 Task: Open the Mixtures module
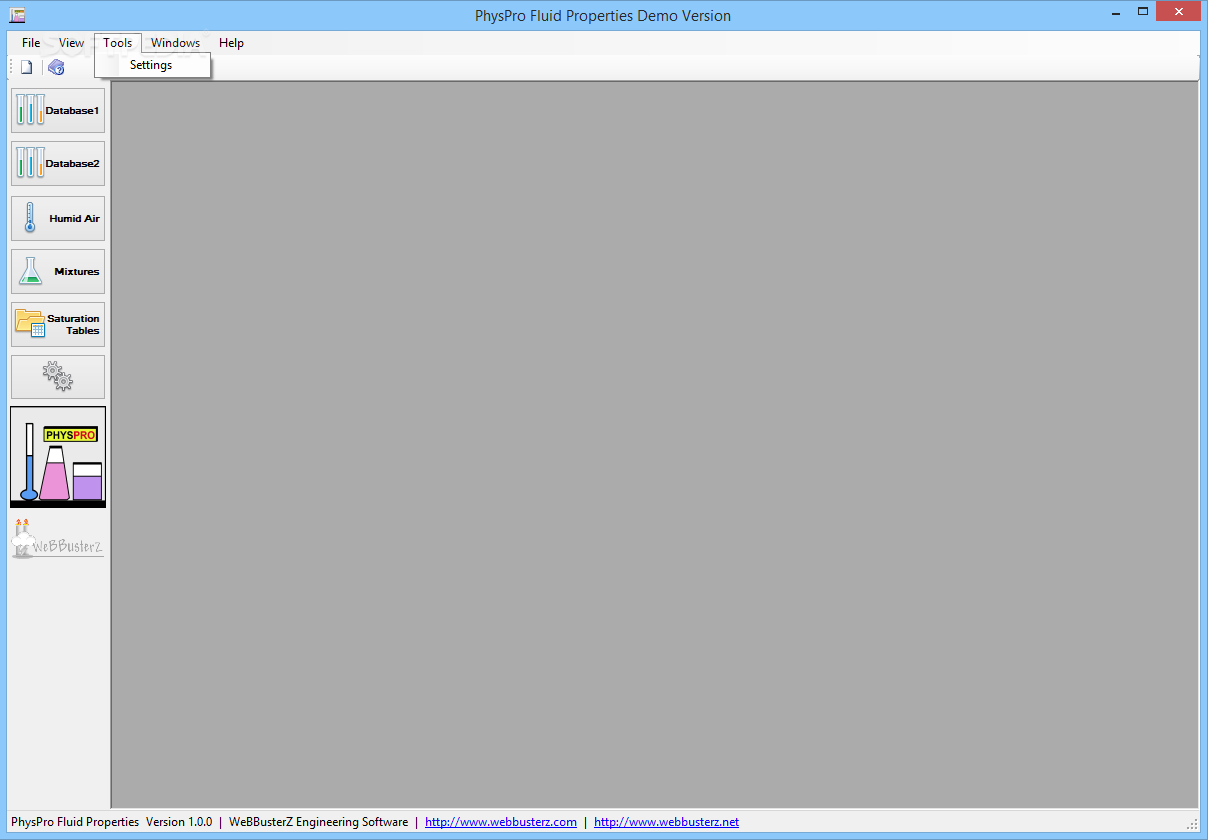(58, 271)
